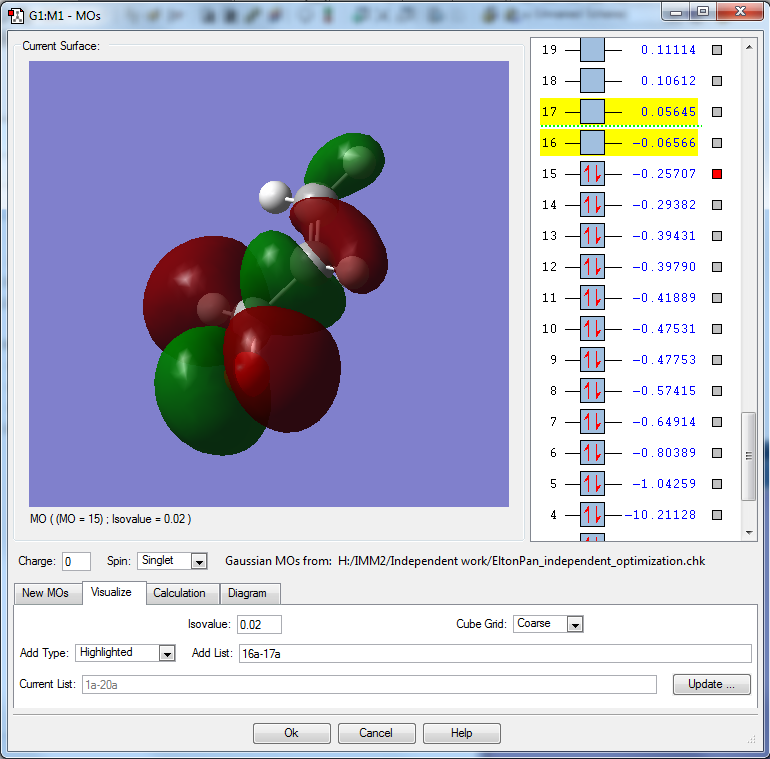The height and width of the screenshot is (759, 770).
Task: Select the orbital 10 electron pair box
Action: tap(592, 329)
